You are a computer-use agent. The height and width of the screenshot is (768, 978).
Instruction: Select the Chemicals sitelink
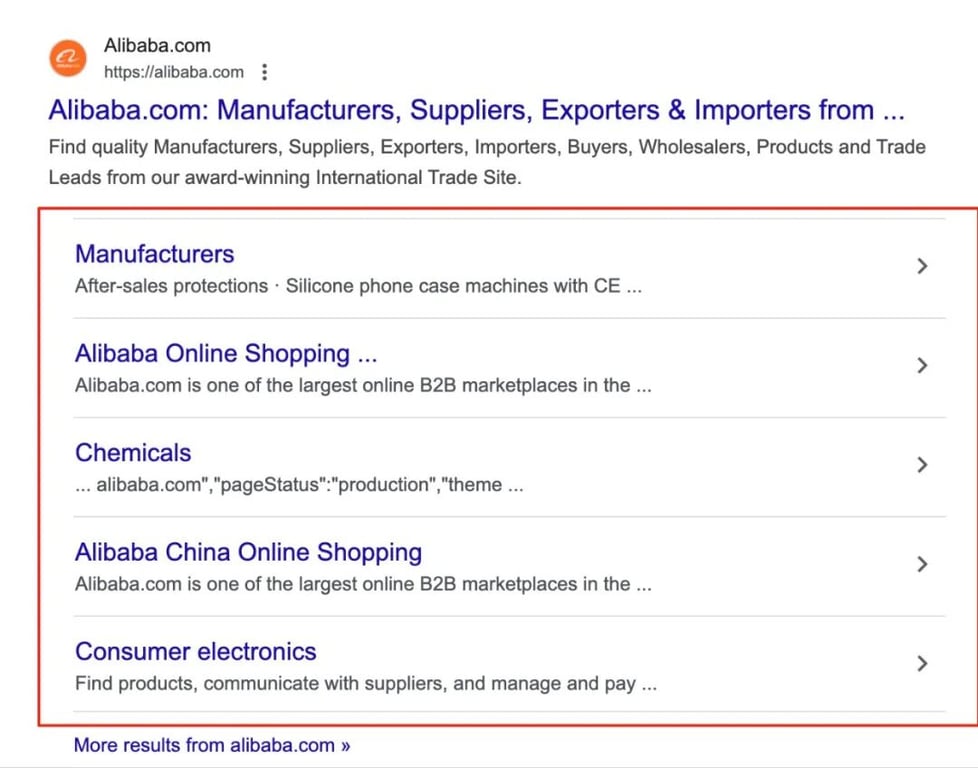pyautogui.click(x=133, y=453)
